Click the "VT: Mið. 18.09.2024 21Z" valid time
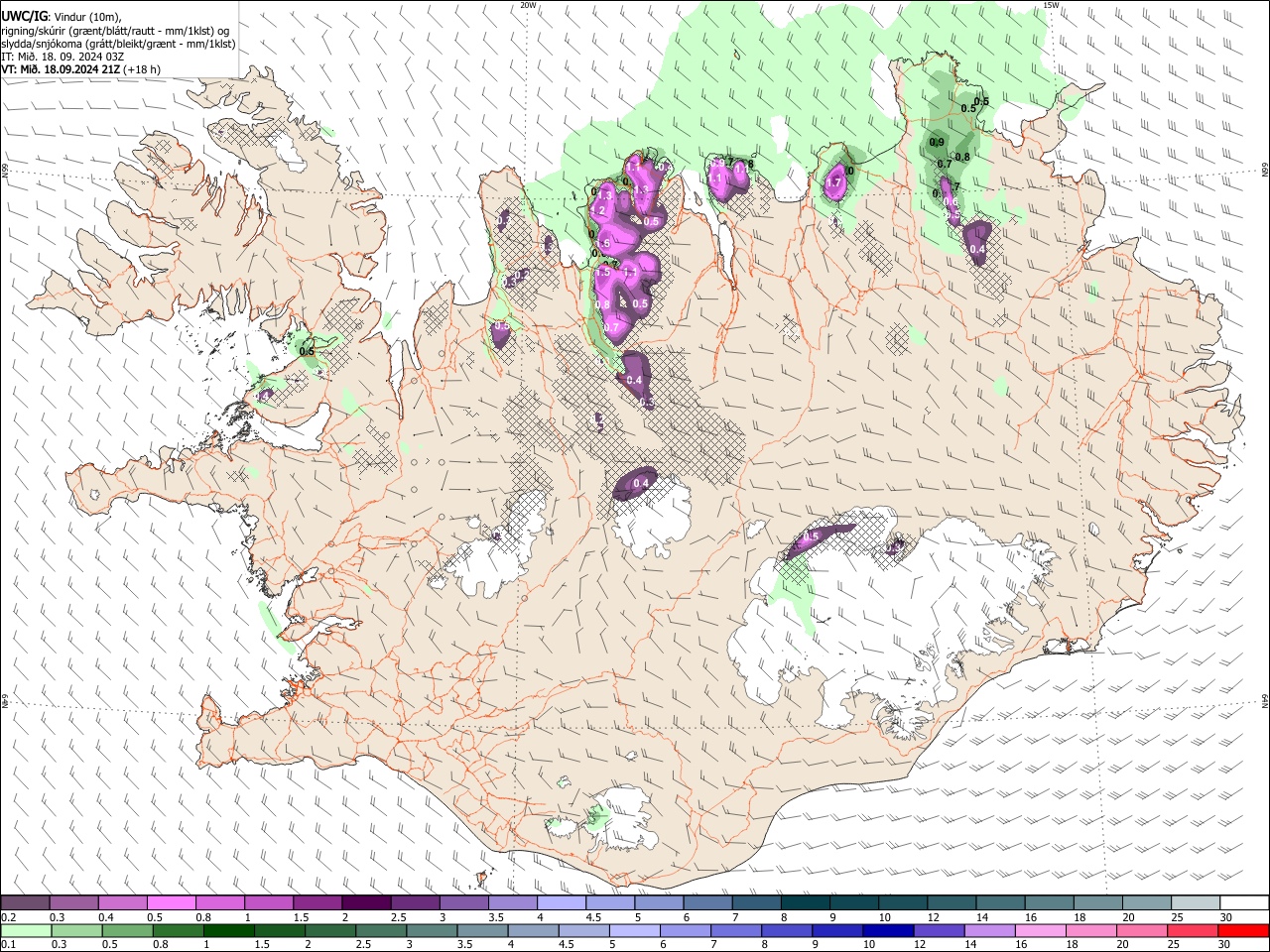The width and height of the screenshot is (1270, 952). pos(61,69)
